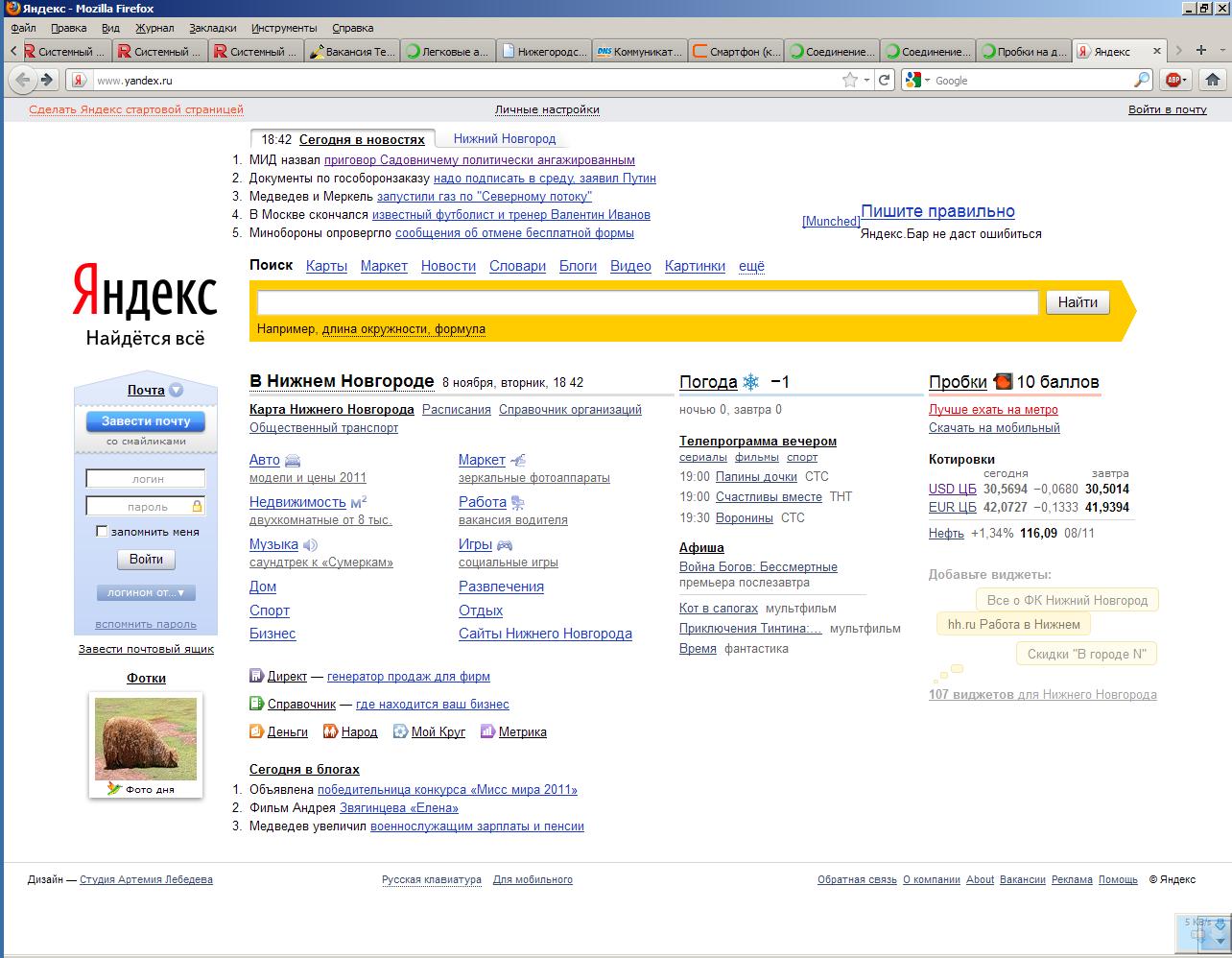Open the 'Фото дня' thumbnail
This screenshot has width=1232, height=958.
pyautogui.click(x=146, y=738)
